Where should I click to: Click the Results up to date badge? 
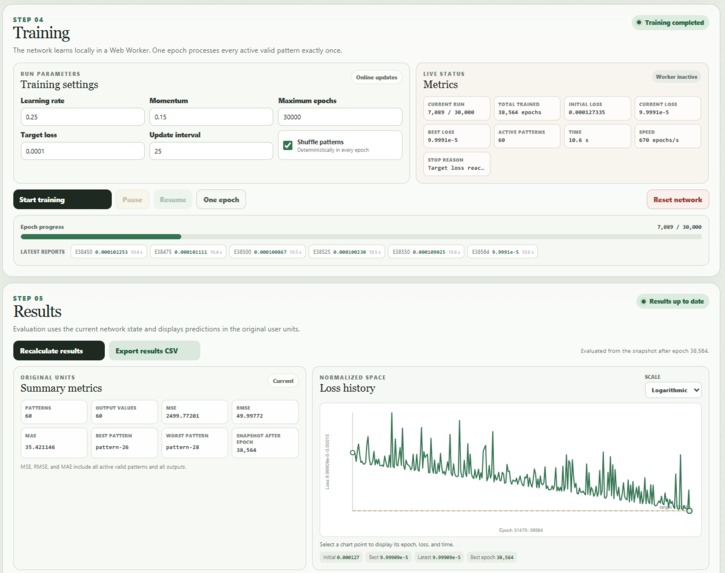click(673, 301)
